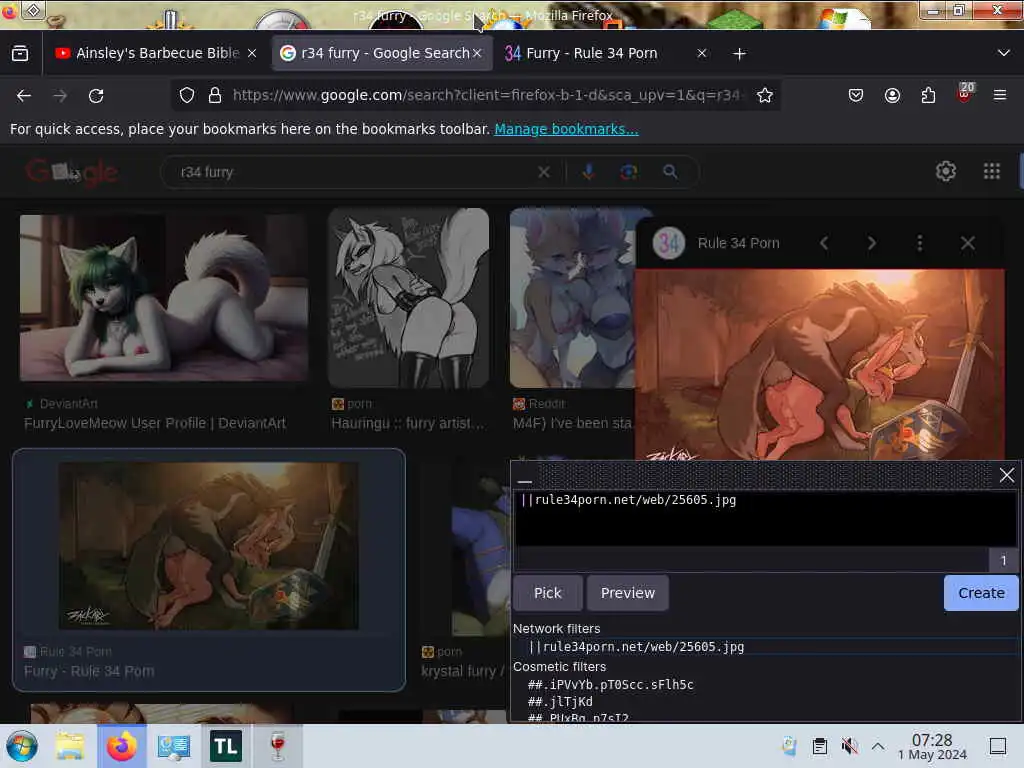1024x768 pixels.
Task: Show site security info via padlock icon
Action: coord(214,95)
